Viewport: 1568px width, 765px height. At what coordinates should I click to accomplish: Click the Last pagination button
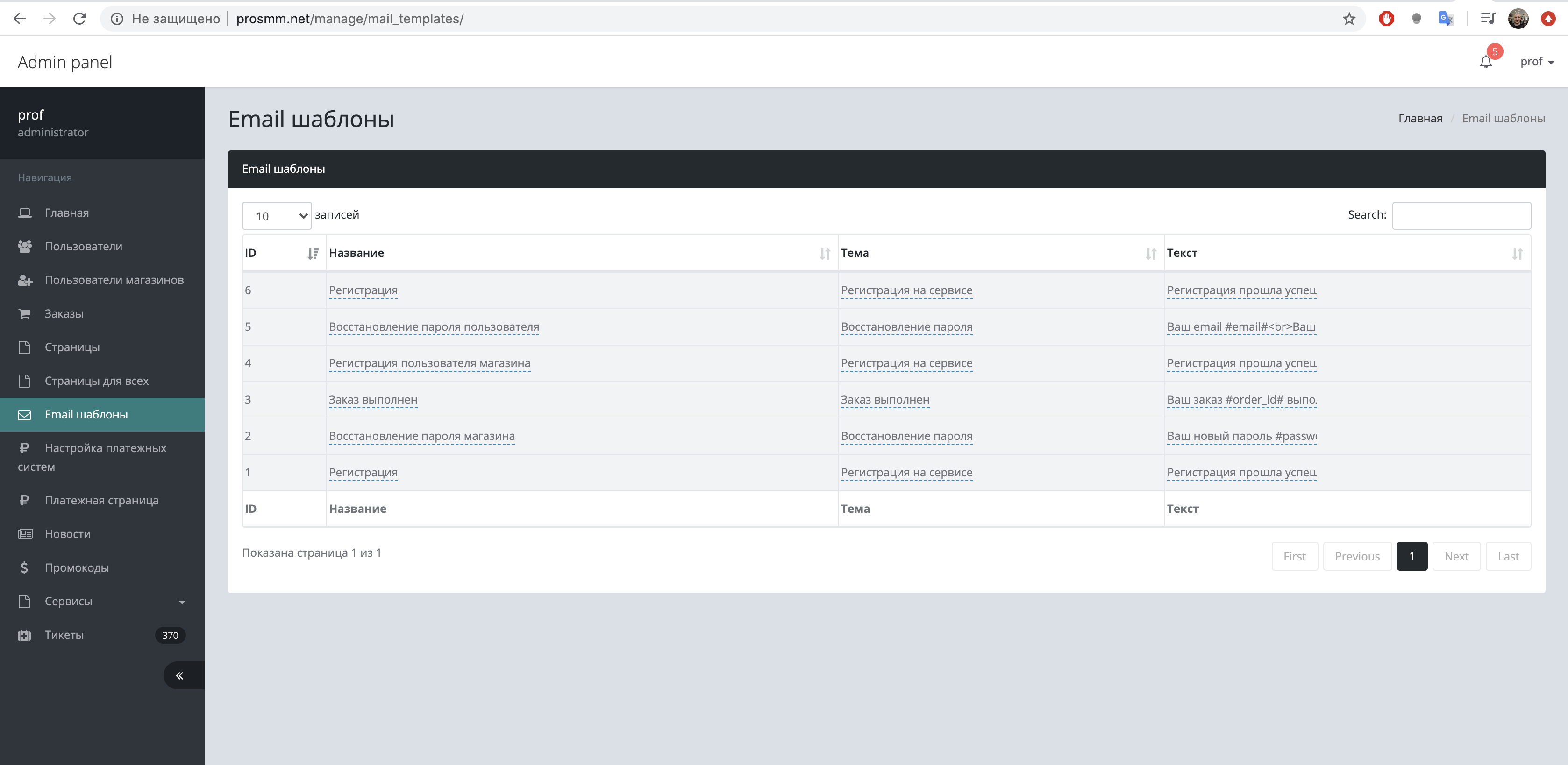pyautogui.click(x=1508, y=556)
